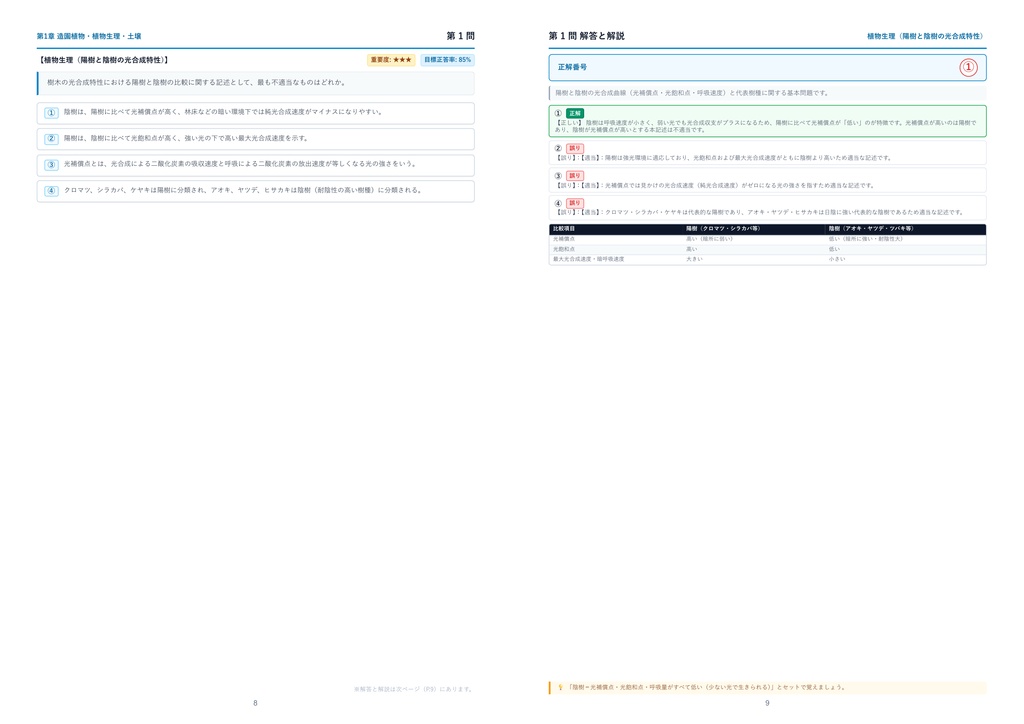Click the 比較項目 table header

tap(564, 228)
